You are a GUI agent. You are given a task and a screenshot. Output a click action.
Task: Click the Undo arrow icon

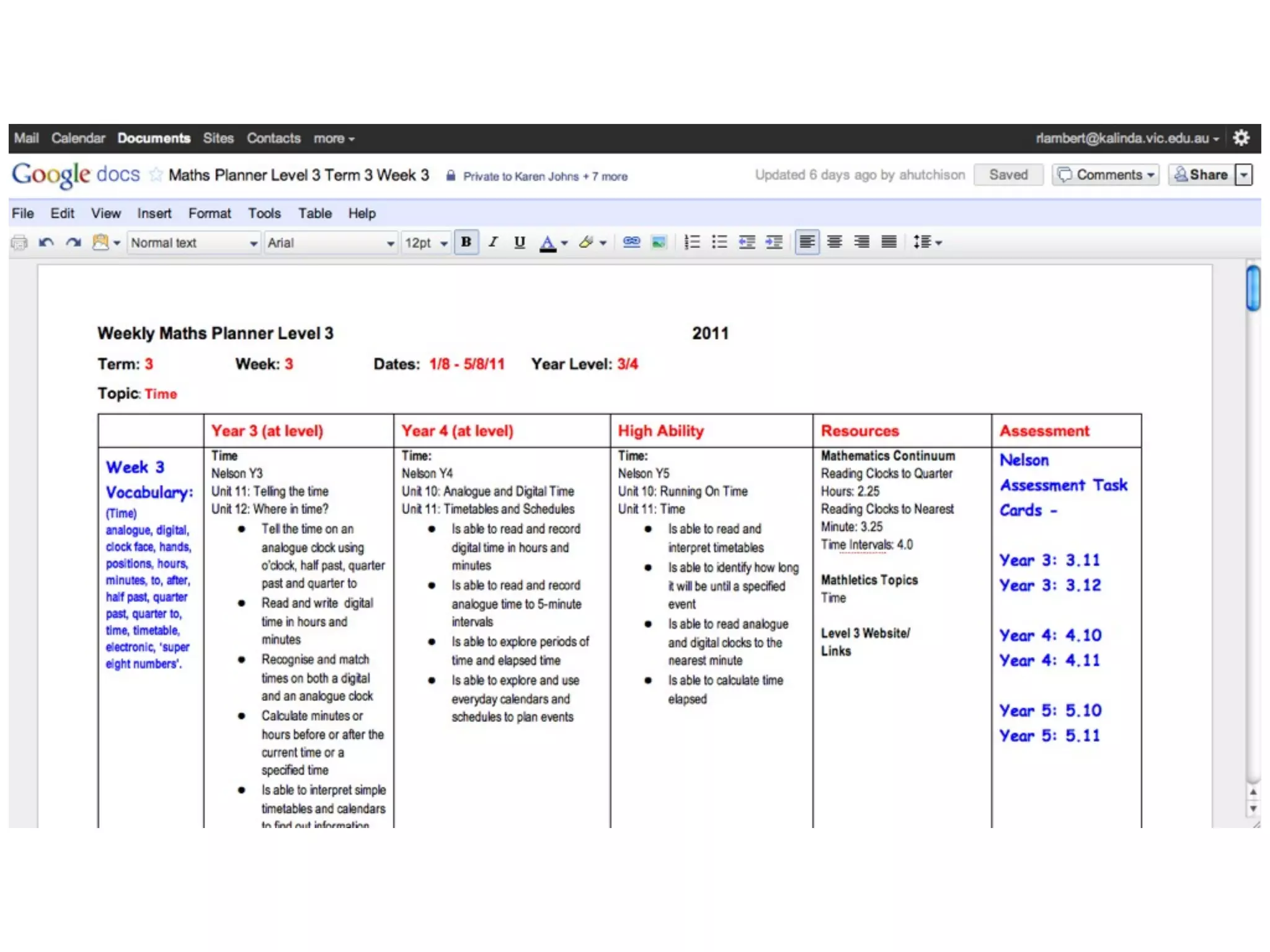(x=46, y=242)
